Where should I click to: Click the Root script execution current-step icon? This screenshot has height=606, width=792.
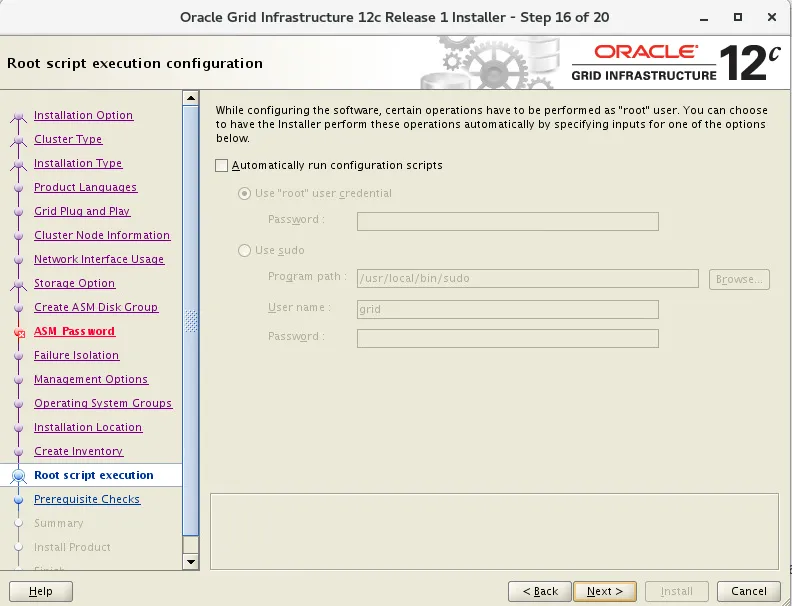(19, 476)
